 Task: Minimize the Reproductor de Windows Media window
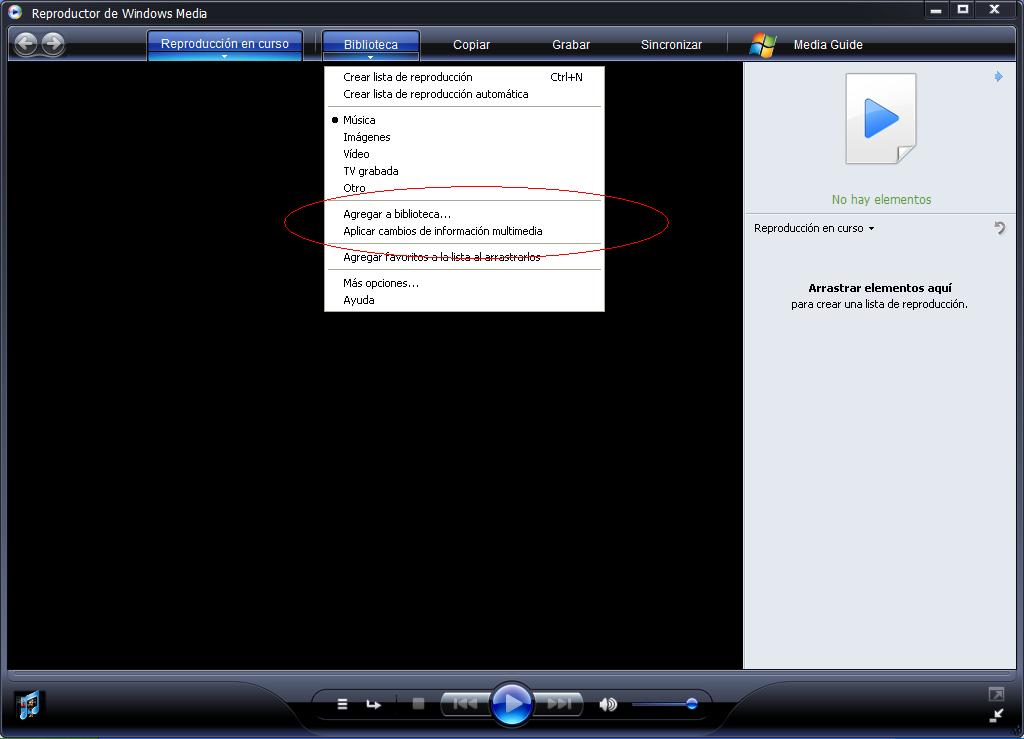click(936, 10)
